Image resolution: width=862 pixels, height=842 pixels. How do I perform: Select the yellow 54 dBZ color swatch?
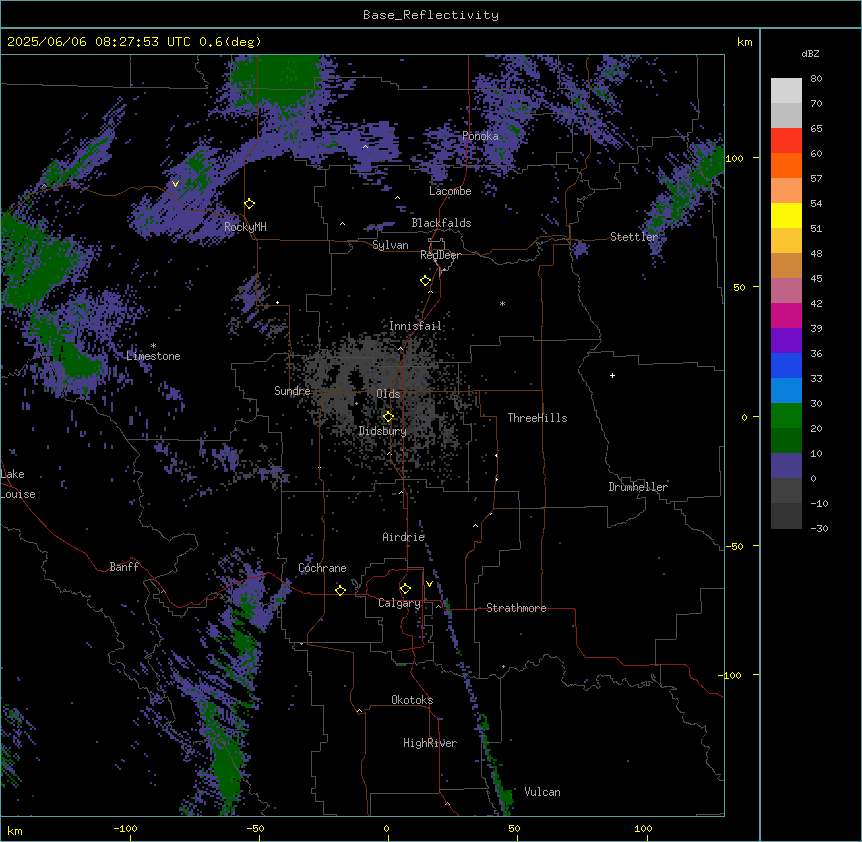(x=786, y=215)
